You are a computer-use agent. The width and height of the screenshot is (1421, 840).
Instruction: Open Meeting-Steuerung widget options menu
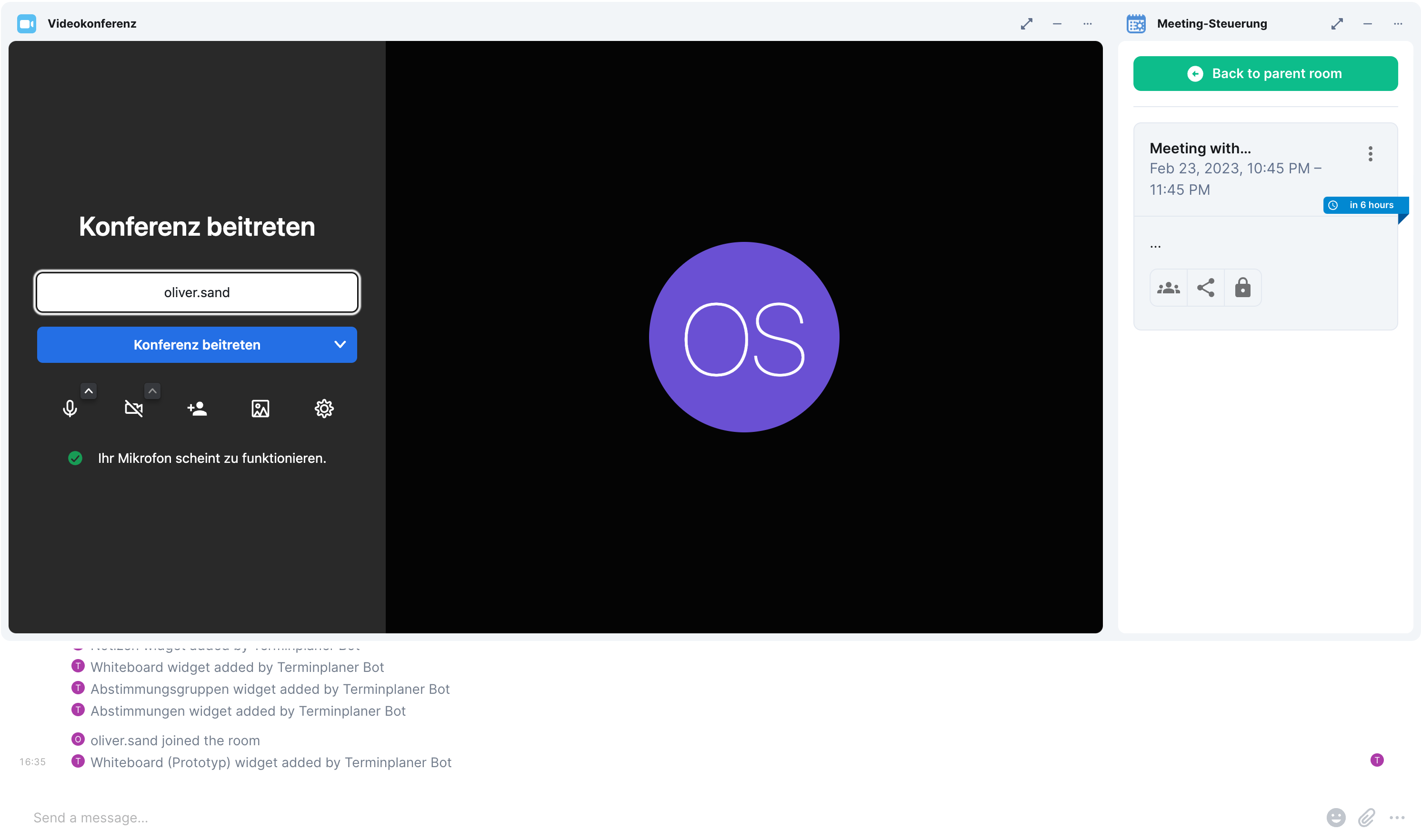pos(1397,24)
